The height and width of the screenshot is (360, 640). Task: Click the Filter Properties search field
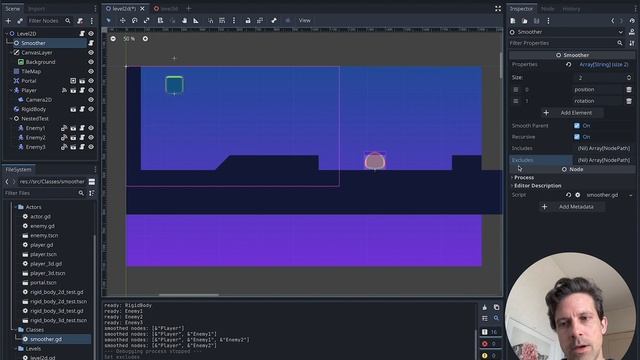tap(567, 43)
